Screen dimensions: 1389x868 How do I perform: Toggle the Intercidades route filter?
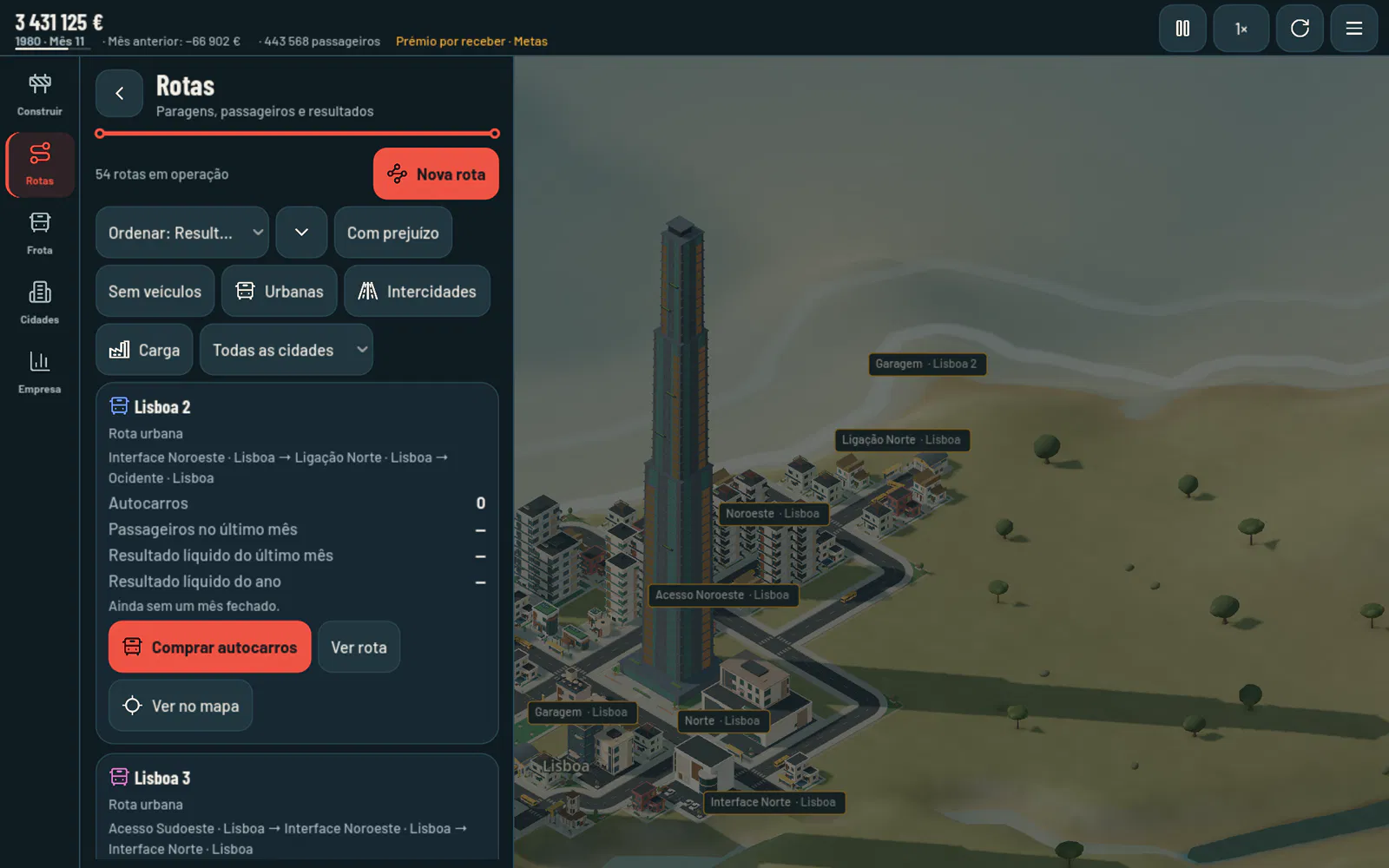[x=418, y=292]
